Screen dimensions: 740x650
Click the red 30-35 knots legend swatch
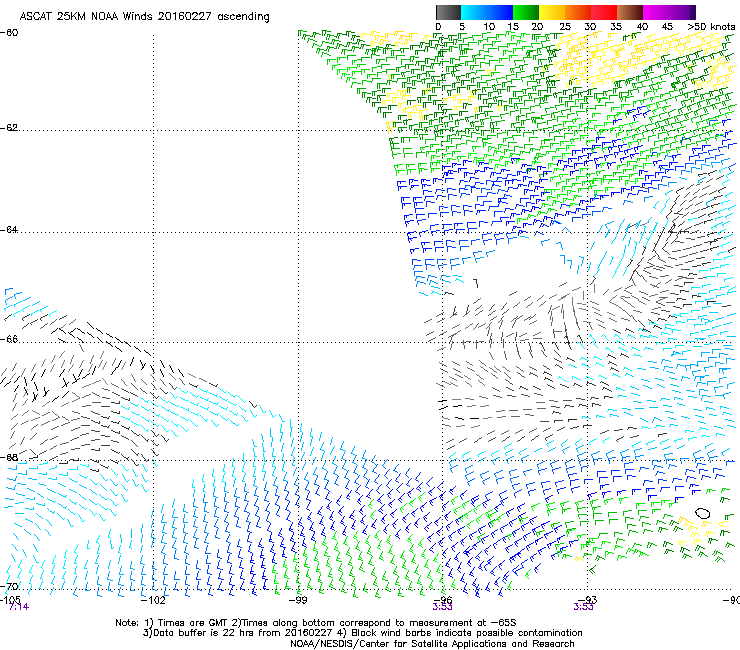point(604,12)
